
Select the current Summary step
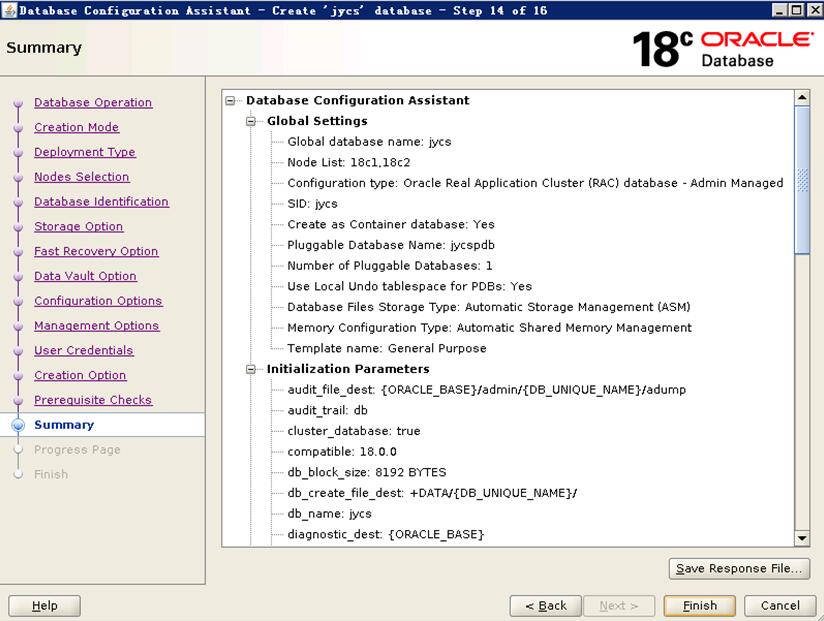[64, 425]
